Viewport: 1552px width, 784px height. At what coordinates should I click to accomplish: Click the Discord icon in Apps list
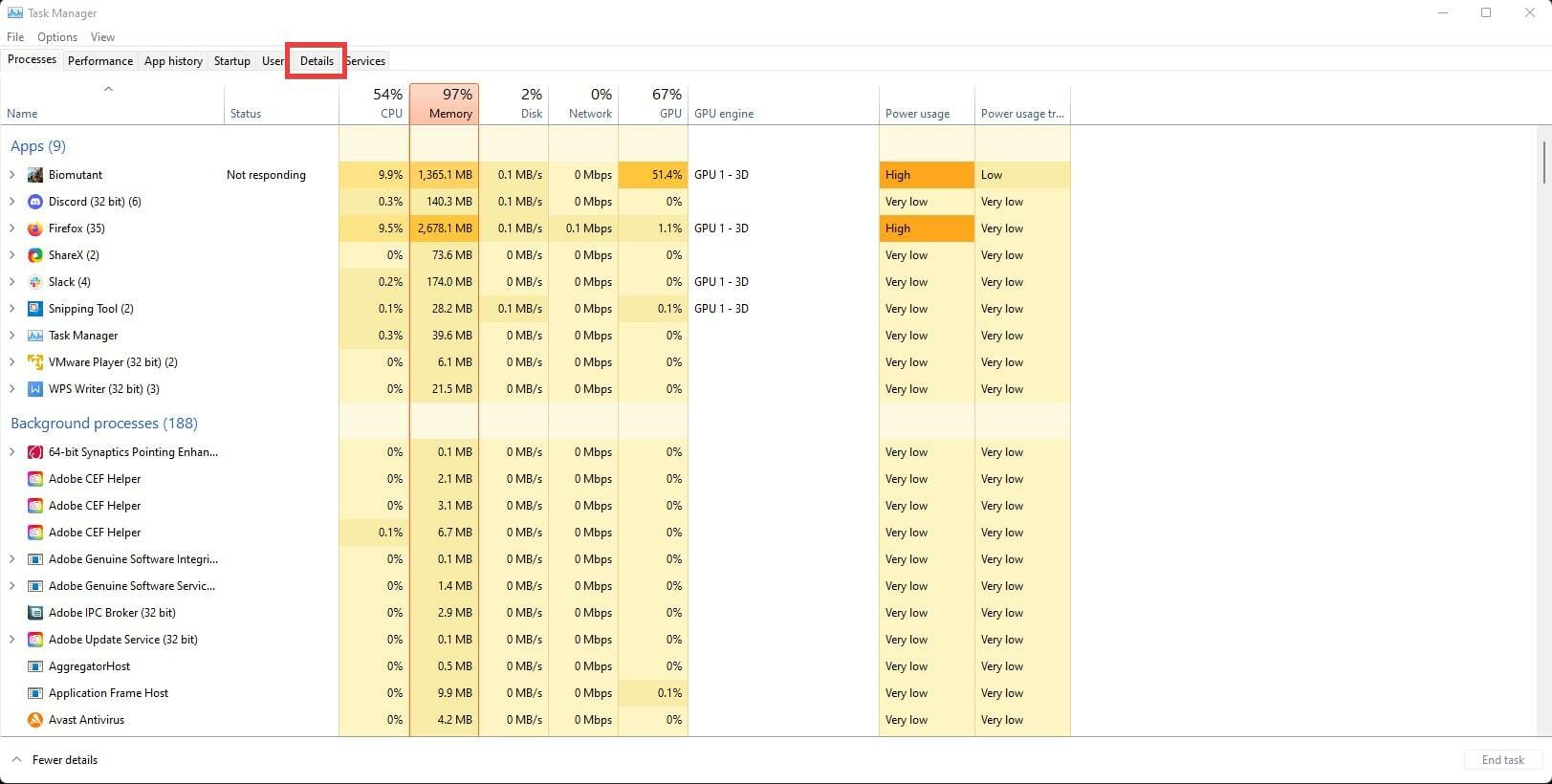[x=35, y=202]
